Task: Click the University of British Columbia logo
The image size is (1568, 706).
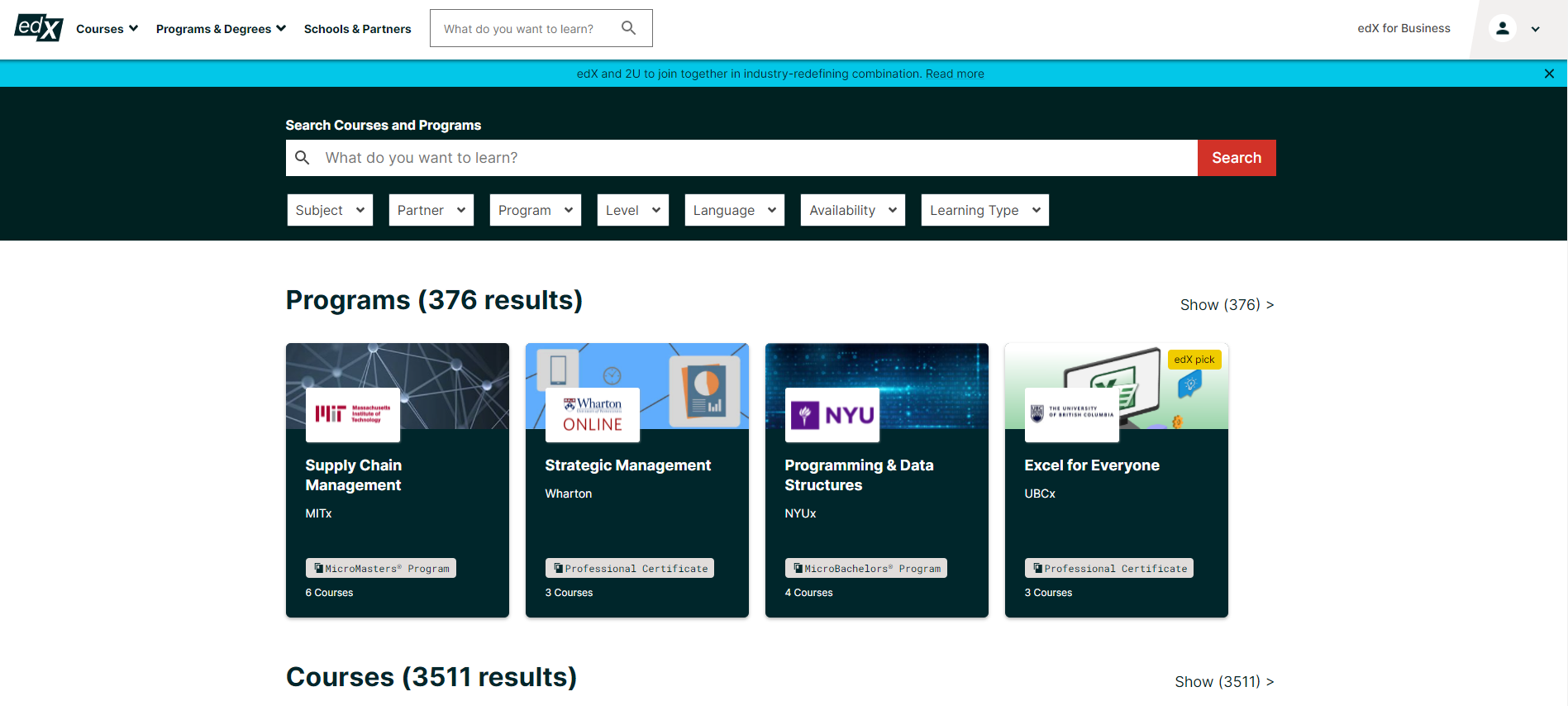Action: coord(1072,414)
